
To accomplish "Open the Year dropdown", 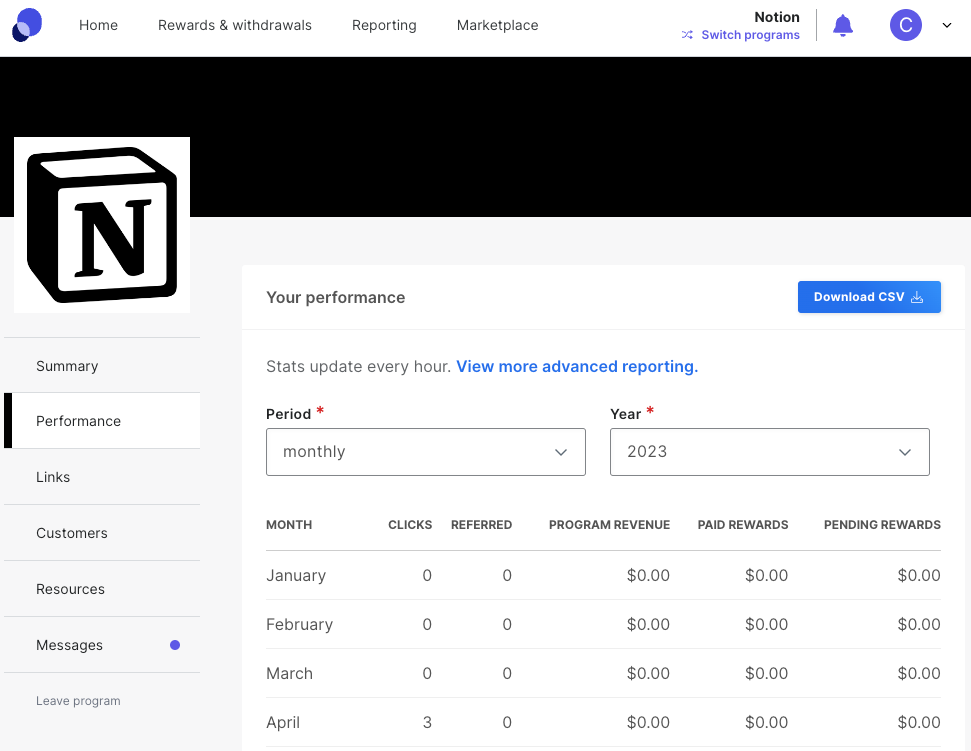I will pyautogui.click(x=769, y=452).
